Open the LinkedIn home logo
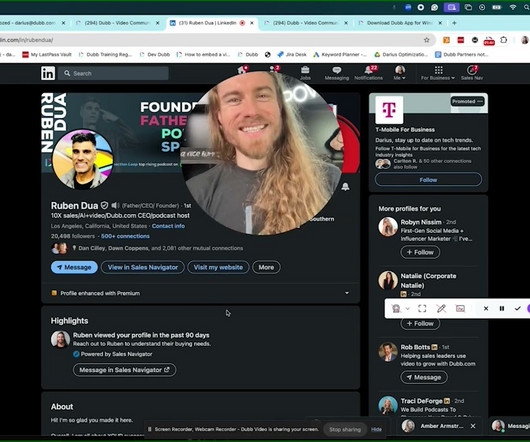 click(x=48, y=73)
